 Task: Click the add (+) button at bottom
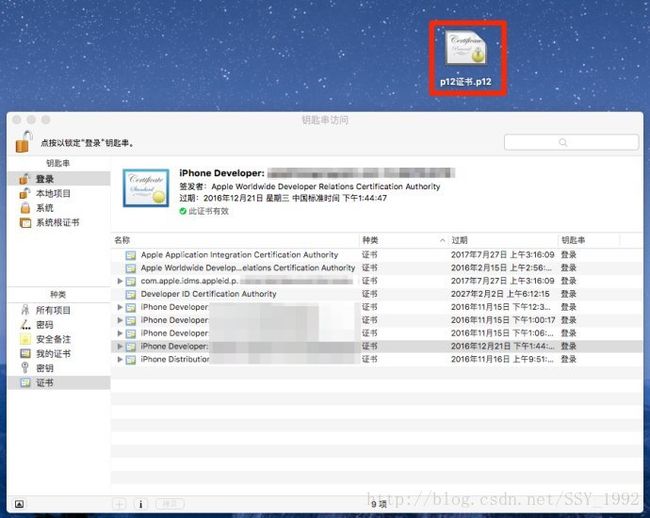119,504
